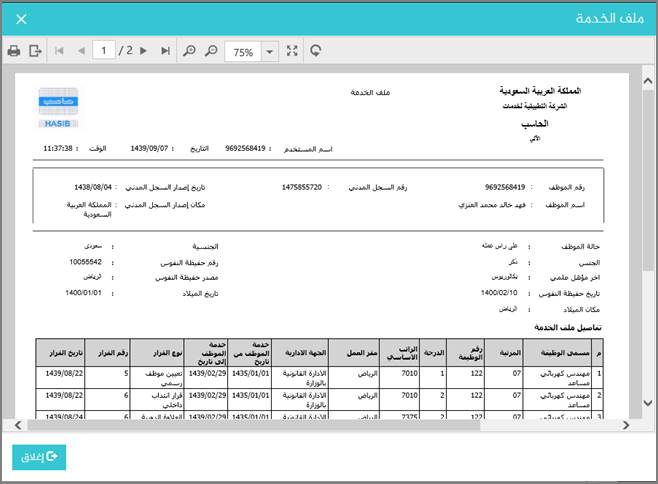Select decision type تعيين موظف رسمي

pos(163,378)
